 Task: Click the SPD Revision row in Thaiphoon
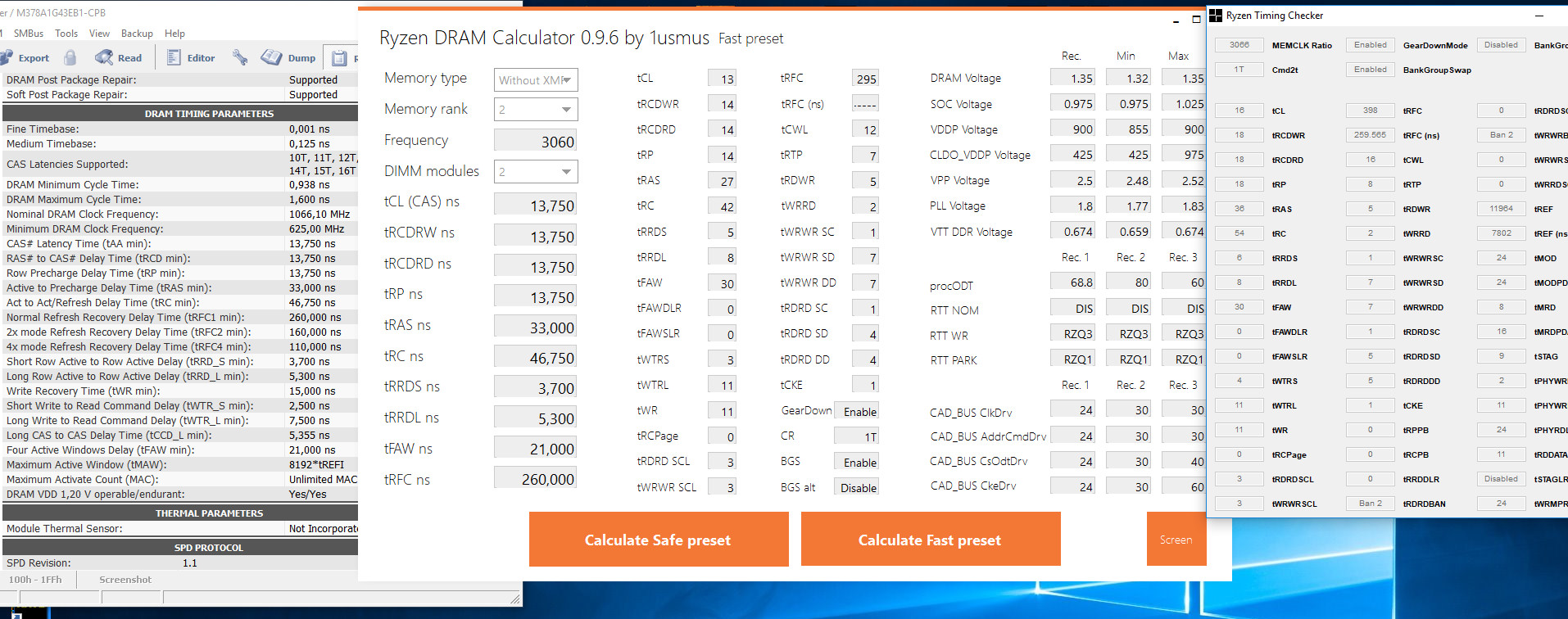click(180, 563)
